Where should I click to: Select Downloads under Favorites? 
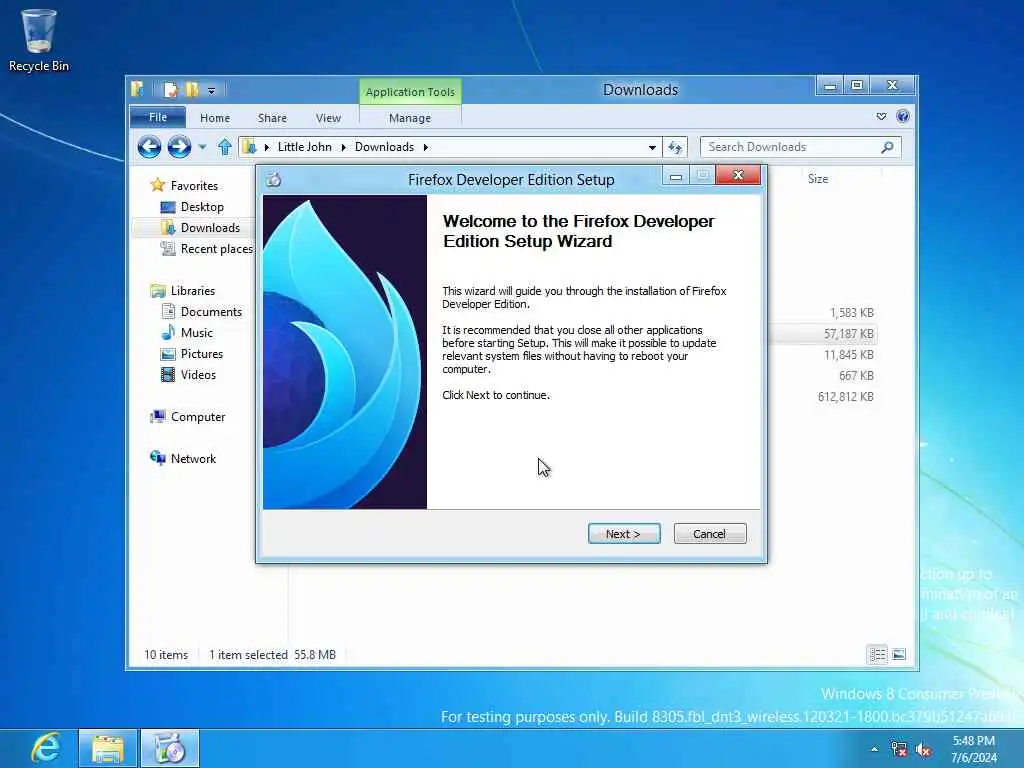pyautogui.click(x=210, y=227)
